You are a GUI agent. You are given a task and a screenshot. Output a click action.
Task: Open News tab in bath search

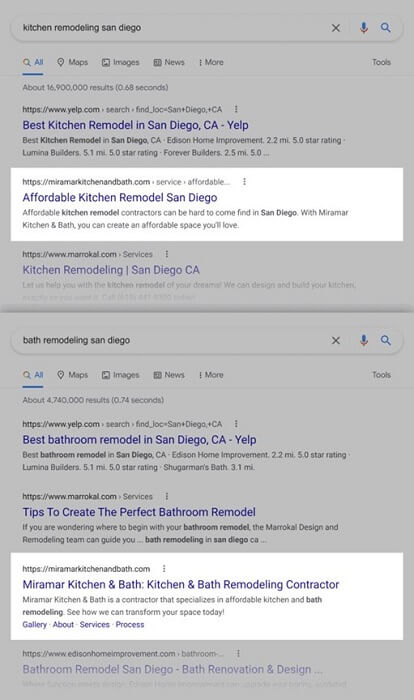(169, 375)
